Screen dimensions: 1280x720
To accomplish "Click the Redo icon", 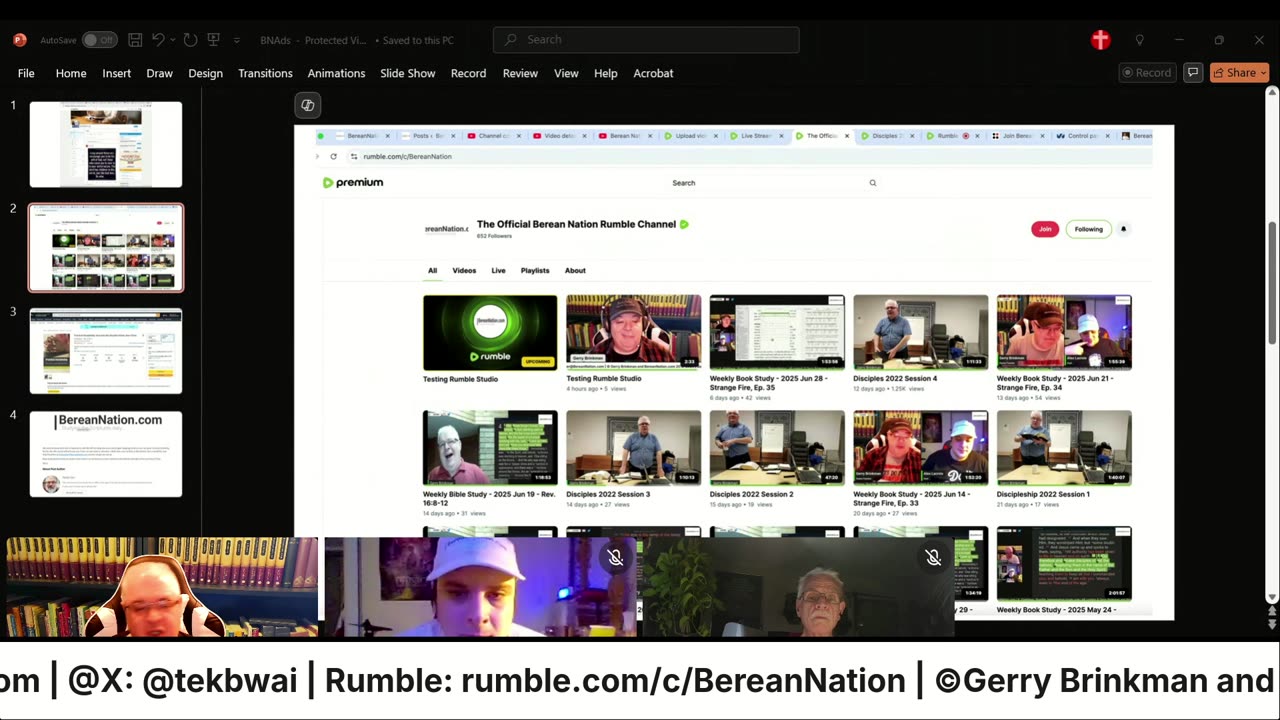I will tap(190, 40).
